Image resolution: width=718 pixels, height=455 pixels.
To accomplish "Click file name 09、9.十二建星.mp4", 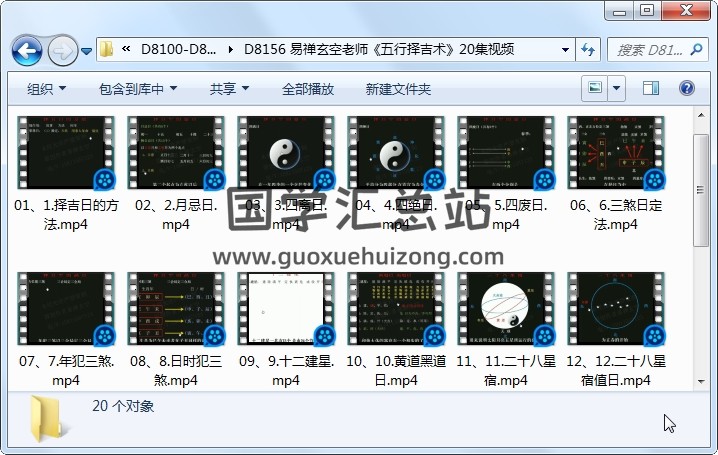I will coord(286,371).
